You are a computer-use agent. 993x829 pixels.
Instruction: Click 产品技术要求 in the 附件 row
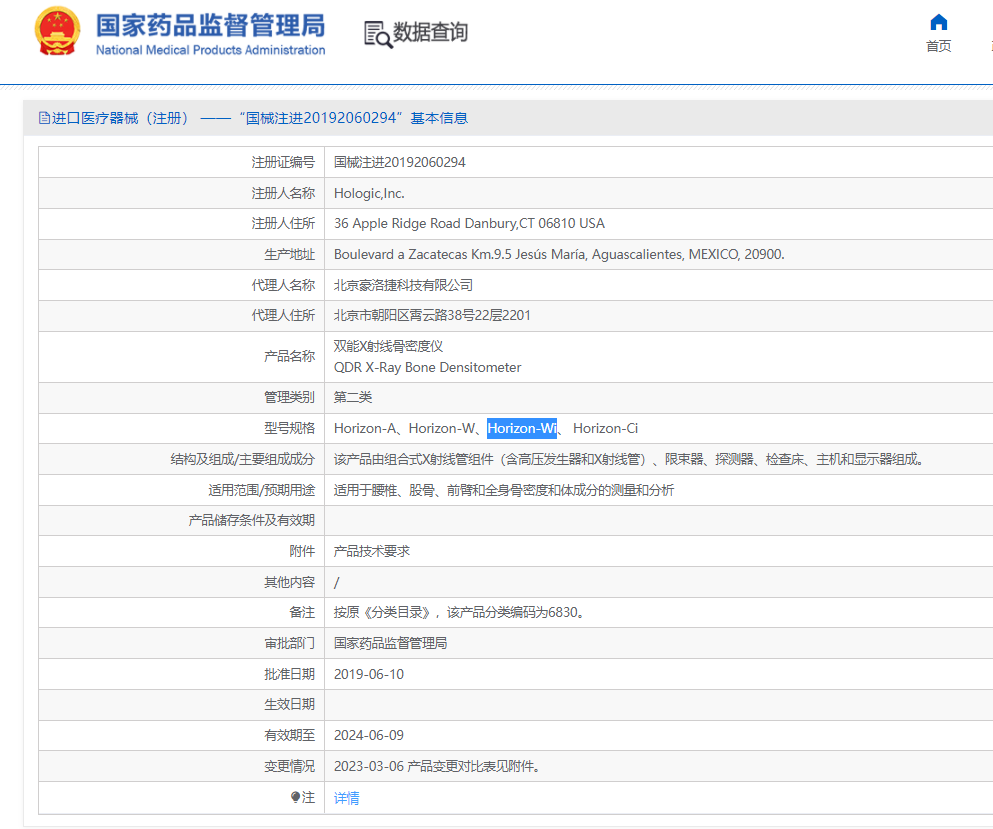tap(372, 552)
